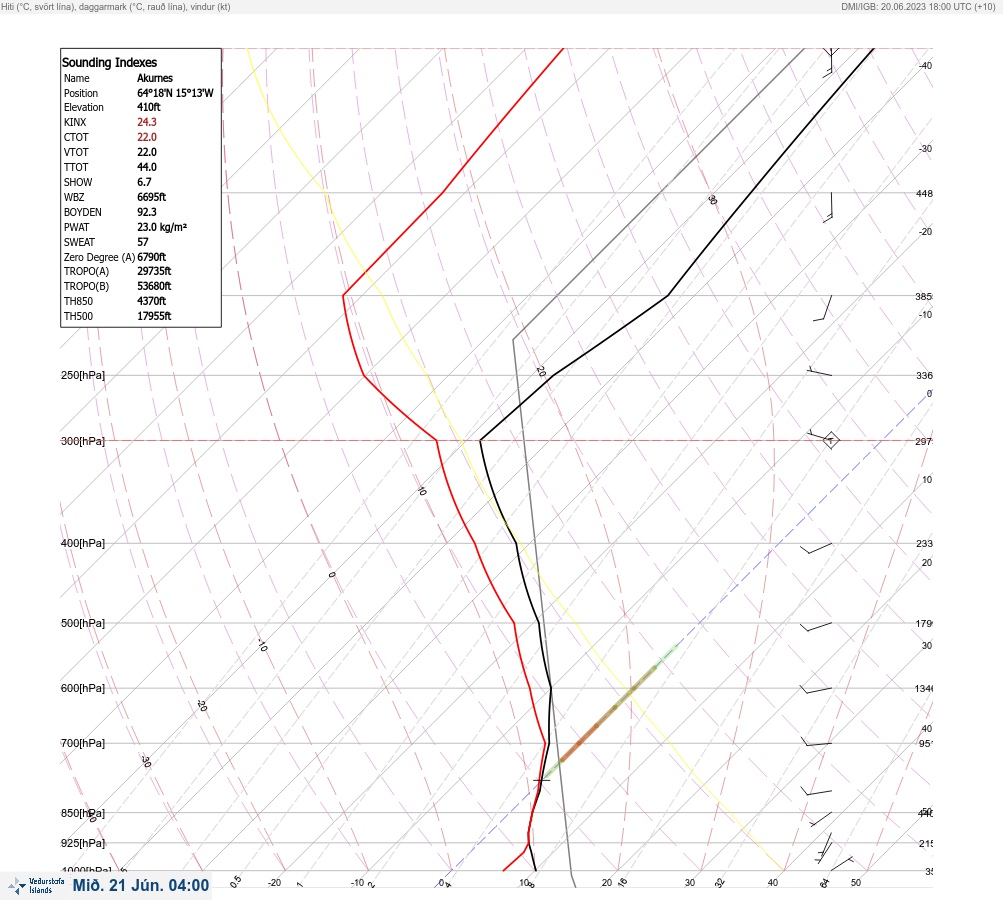Click the Vedurstofa Islands logo

point(36,886)
